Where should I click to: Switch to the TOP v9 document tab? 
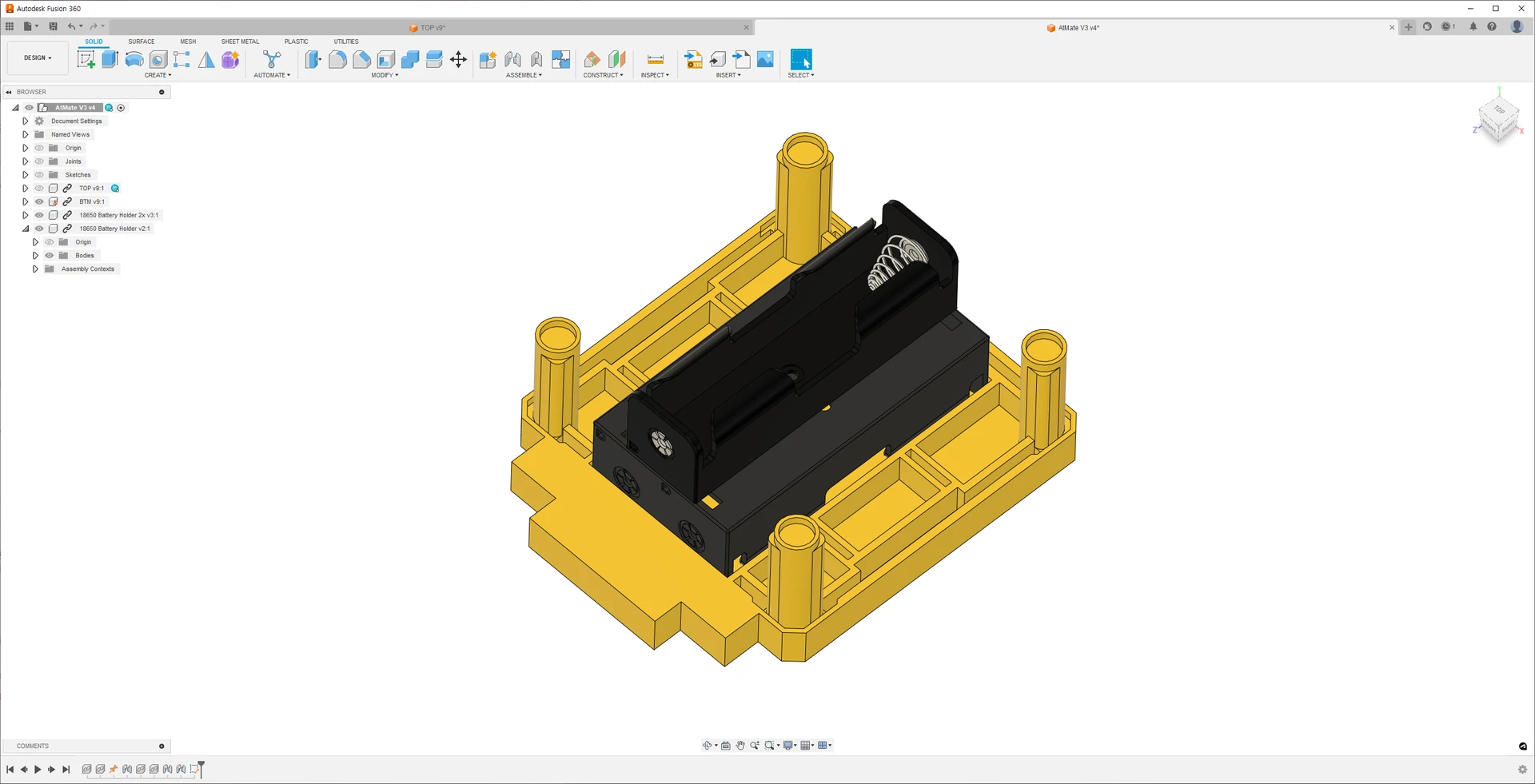tap(433, 28)
